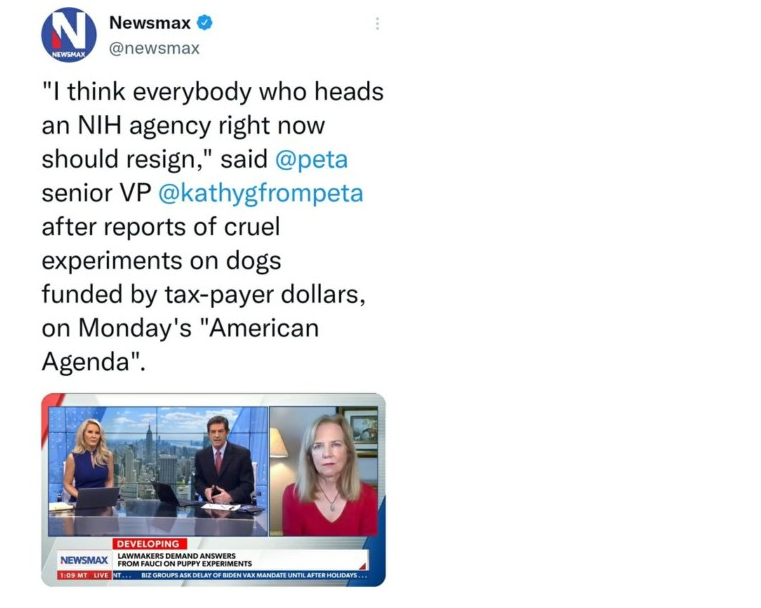
Task: Click the blue verified badge
Action: [204, 22]
